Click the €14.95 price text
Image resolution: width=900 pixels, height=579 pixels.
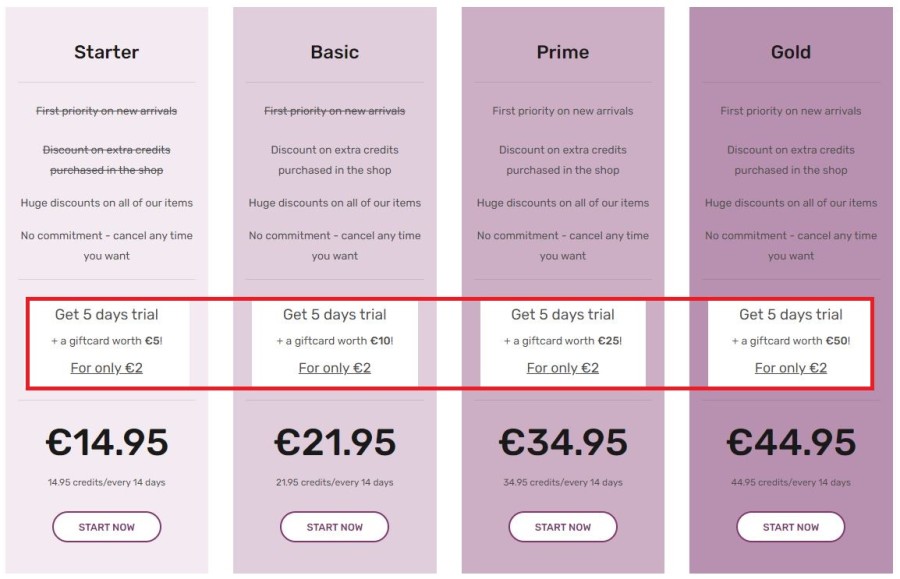click(x=107, y=442)
